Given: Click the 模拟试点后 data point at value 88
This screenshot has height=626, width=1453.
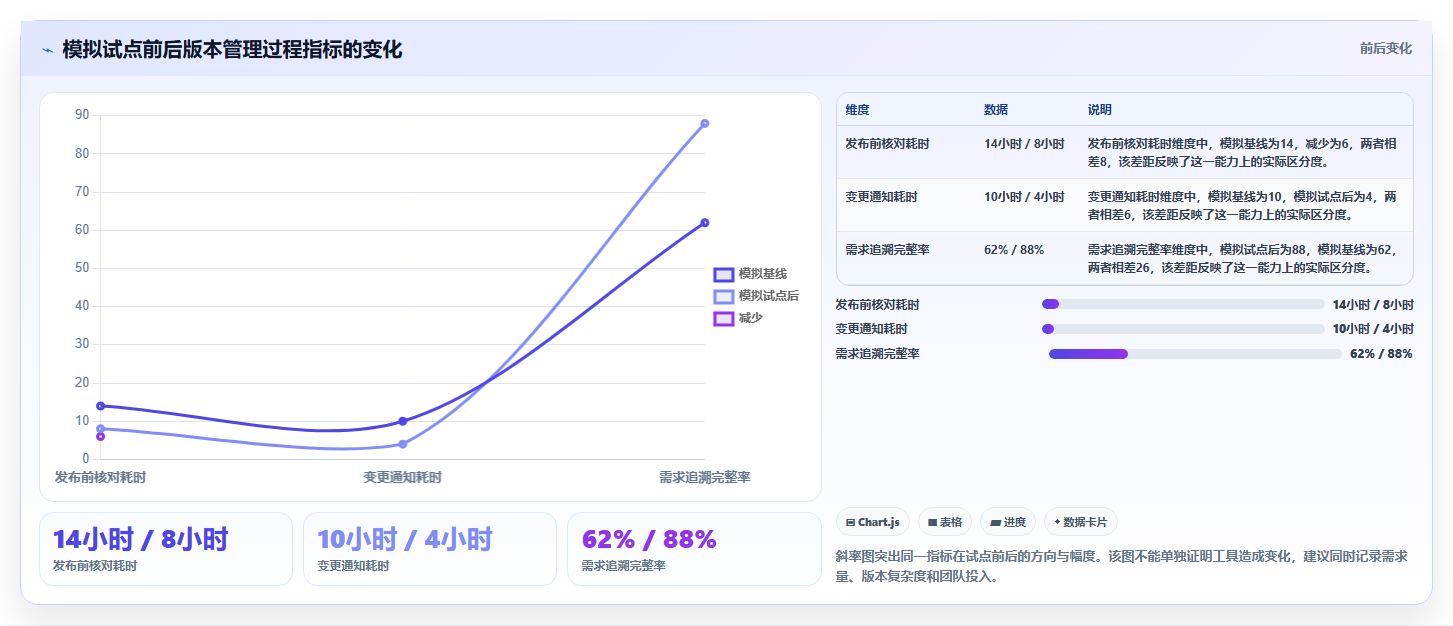Looking at the screenshot, I should (705, 123).
